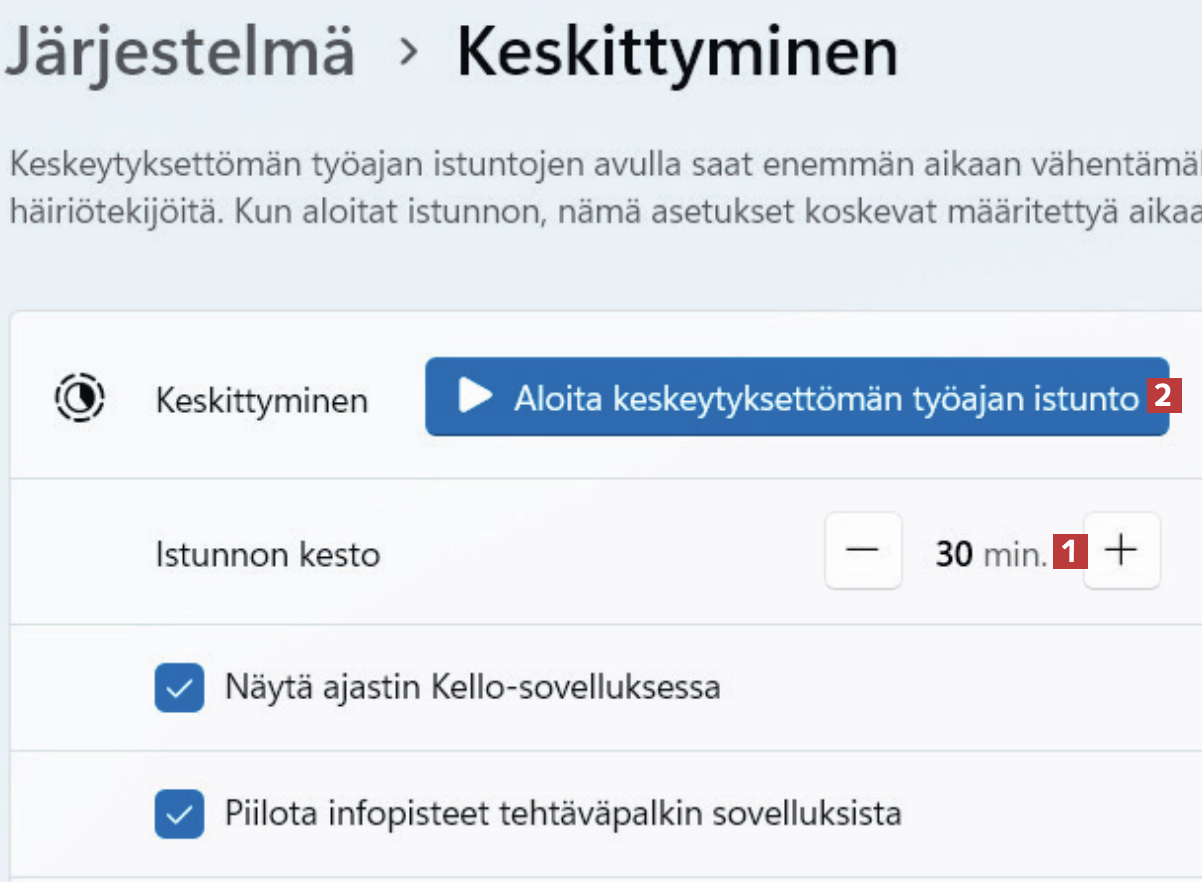
Task: Click the 'min.' unit text
Action: pyautogui.click(x=1013, y=552)
